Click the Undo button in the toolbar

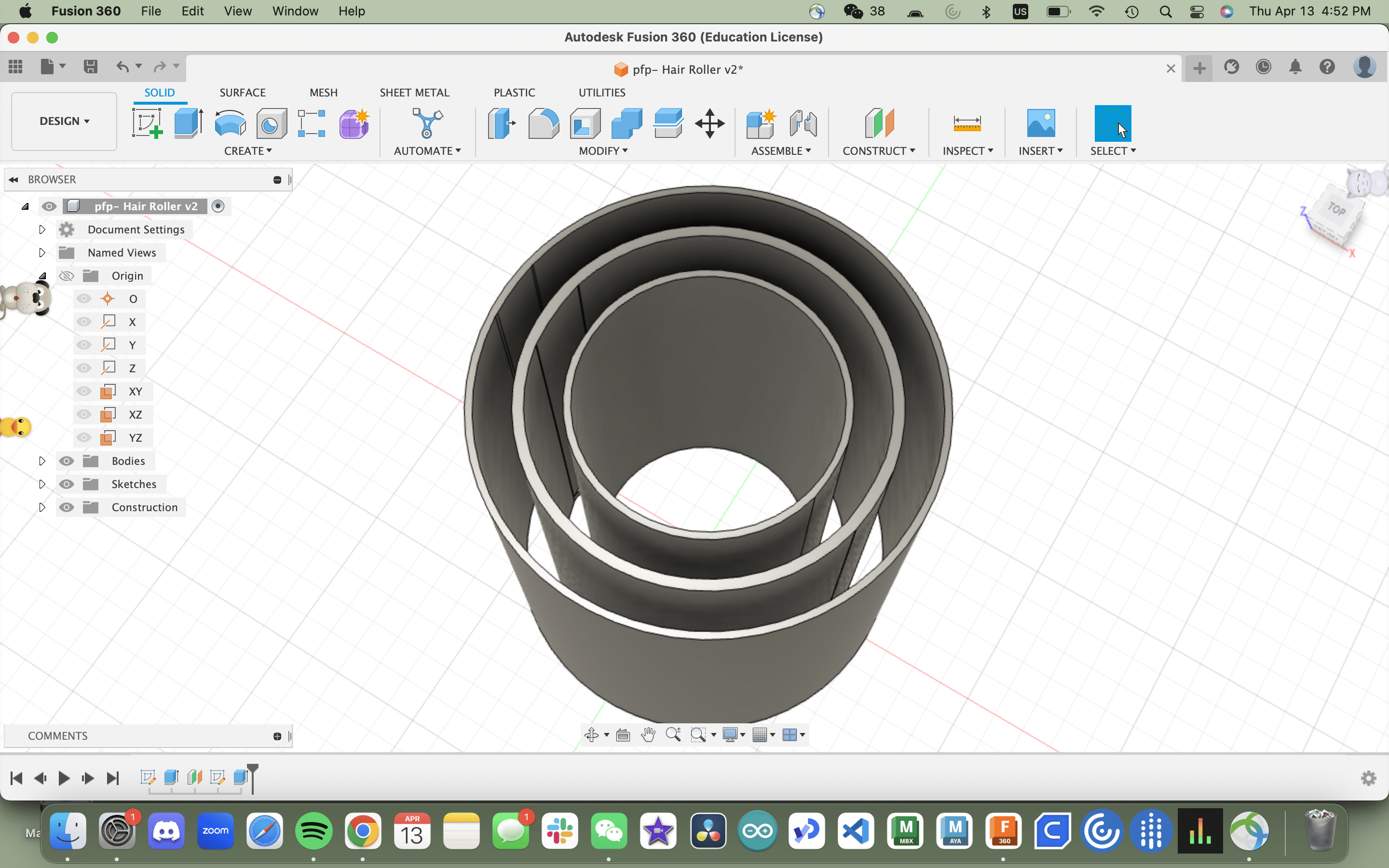point(123,67)
